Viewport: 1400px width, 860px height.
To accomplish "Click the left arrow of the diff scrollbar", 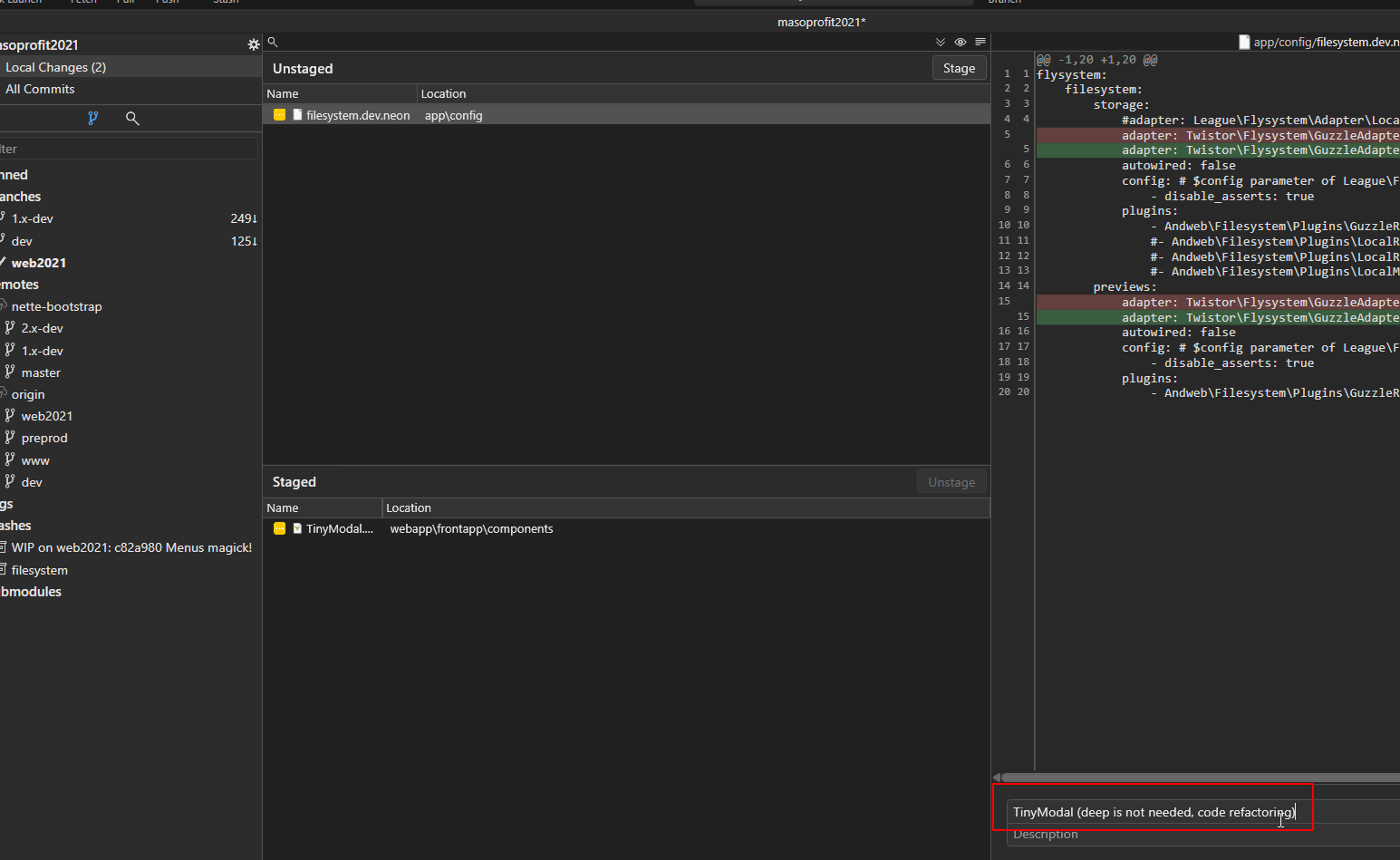I will click(997, 778).
